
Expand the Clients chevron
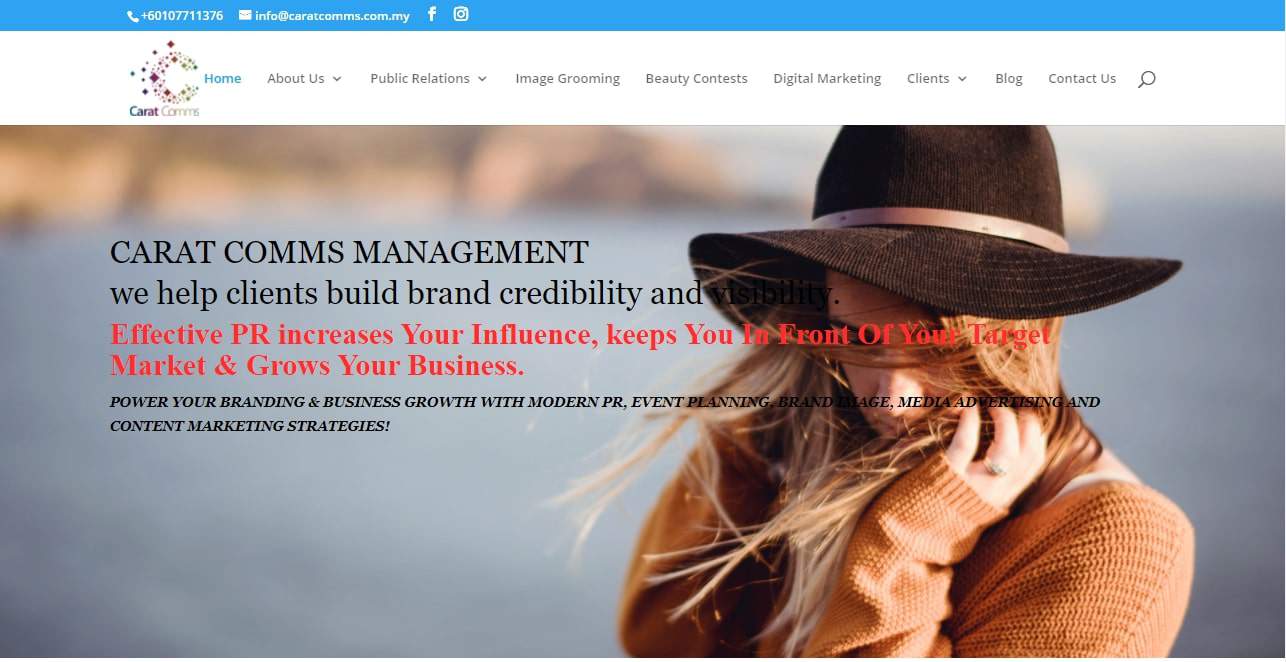point(962,79)
